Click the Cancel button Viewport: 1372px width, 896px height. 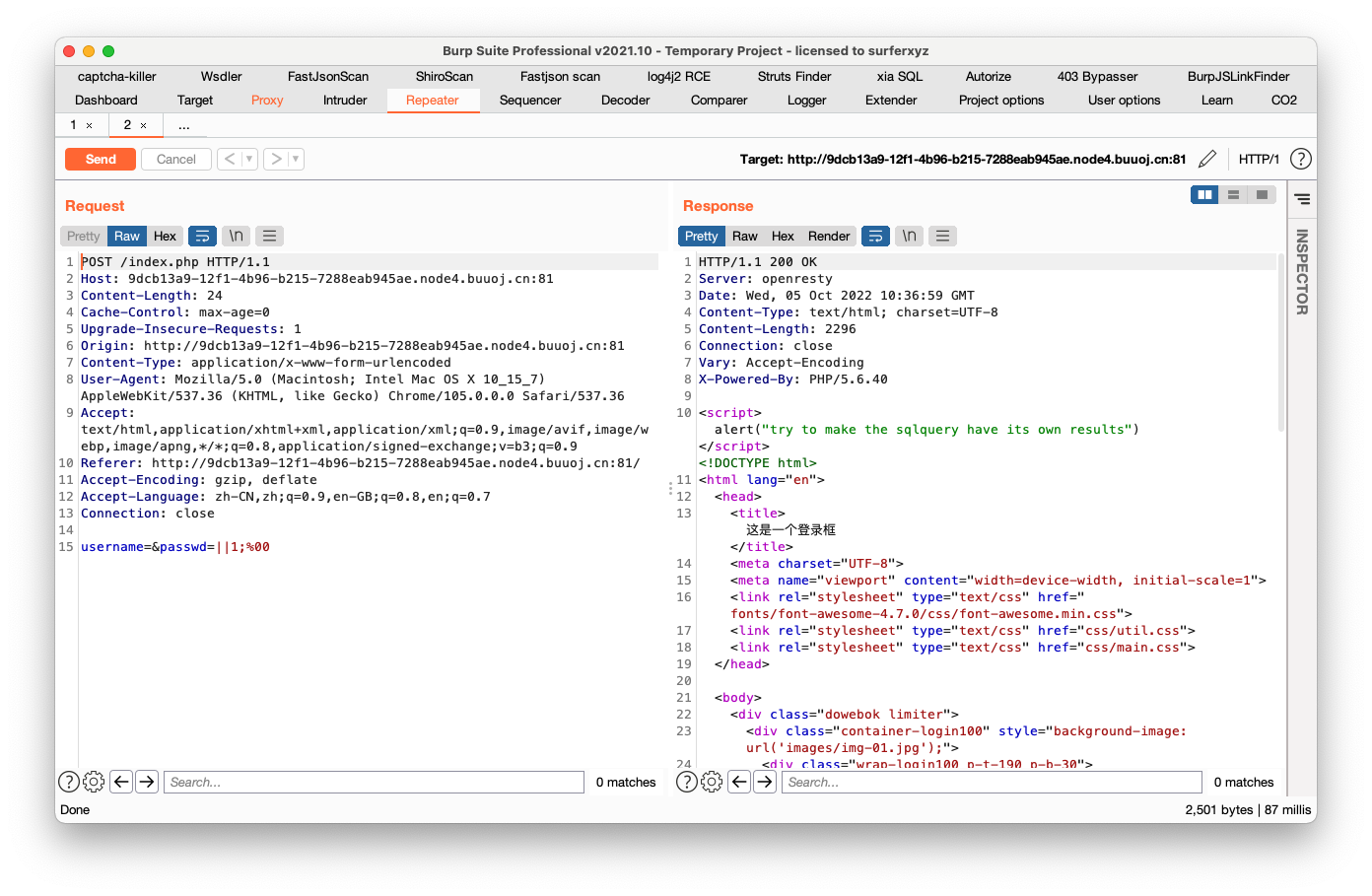[176, 159]
